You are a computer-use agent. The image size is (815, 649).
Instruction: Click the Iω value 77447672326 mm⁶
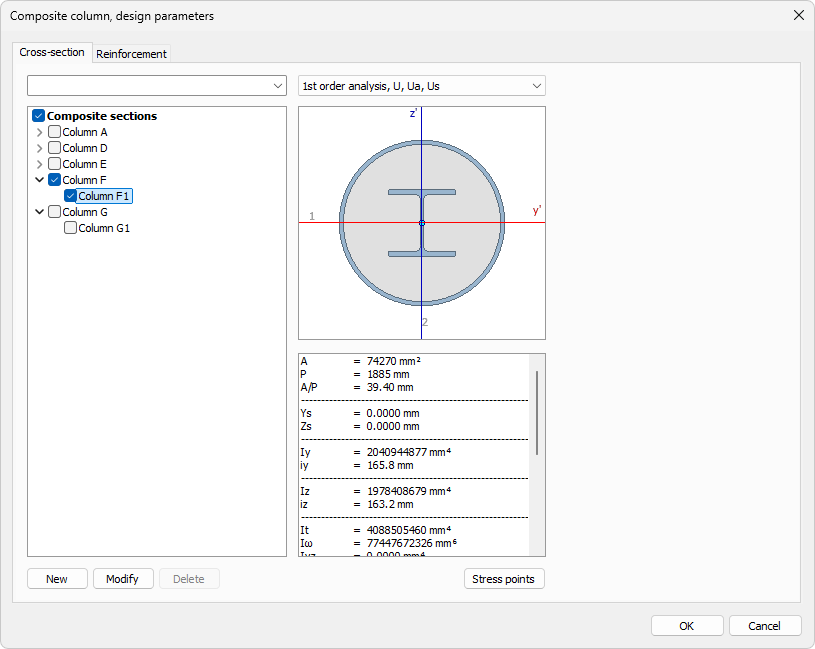tap(412, 543)
